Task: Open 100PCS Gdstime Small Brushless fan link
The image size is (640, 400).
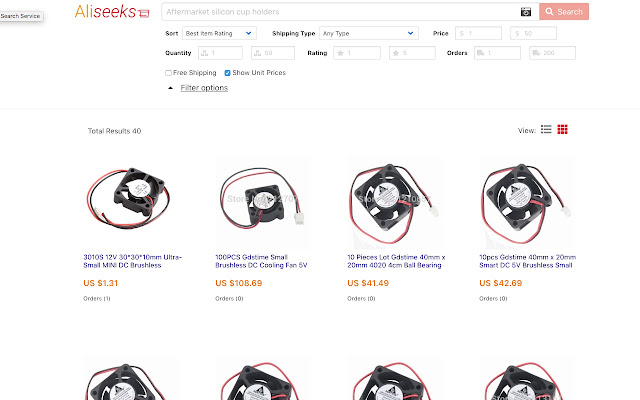Action: tap(264, 260)
